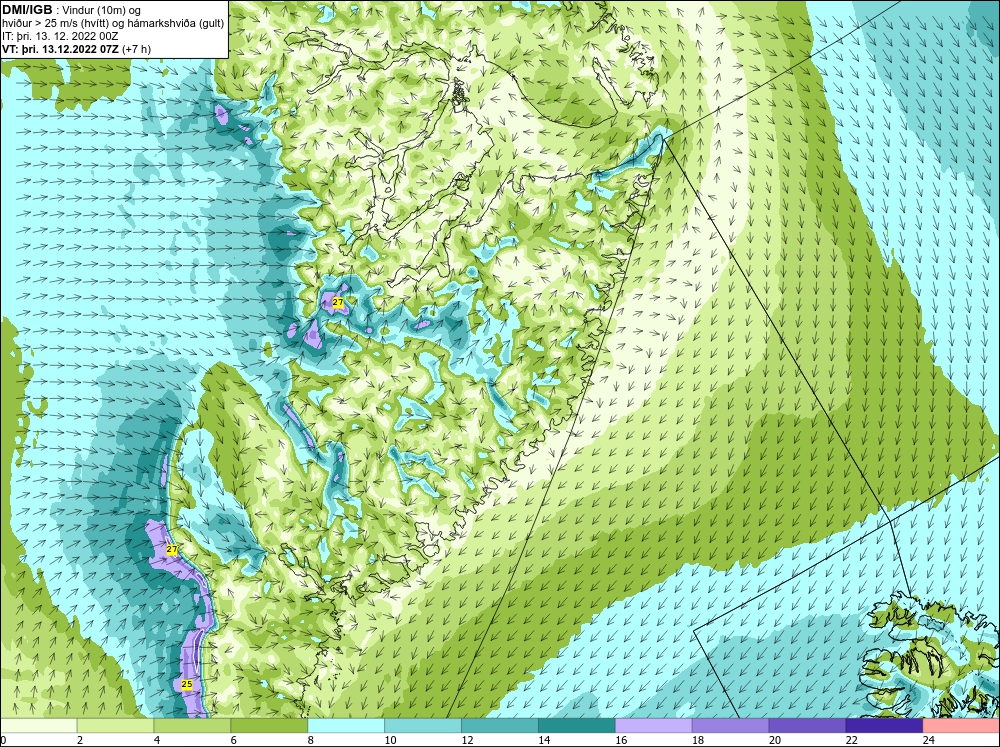
Task: Select the 16–18 m/s lavender legend swatch
Action: click(x=653, y=726)
